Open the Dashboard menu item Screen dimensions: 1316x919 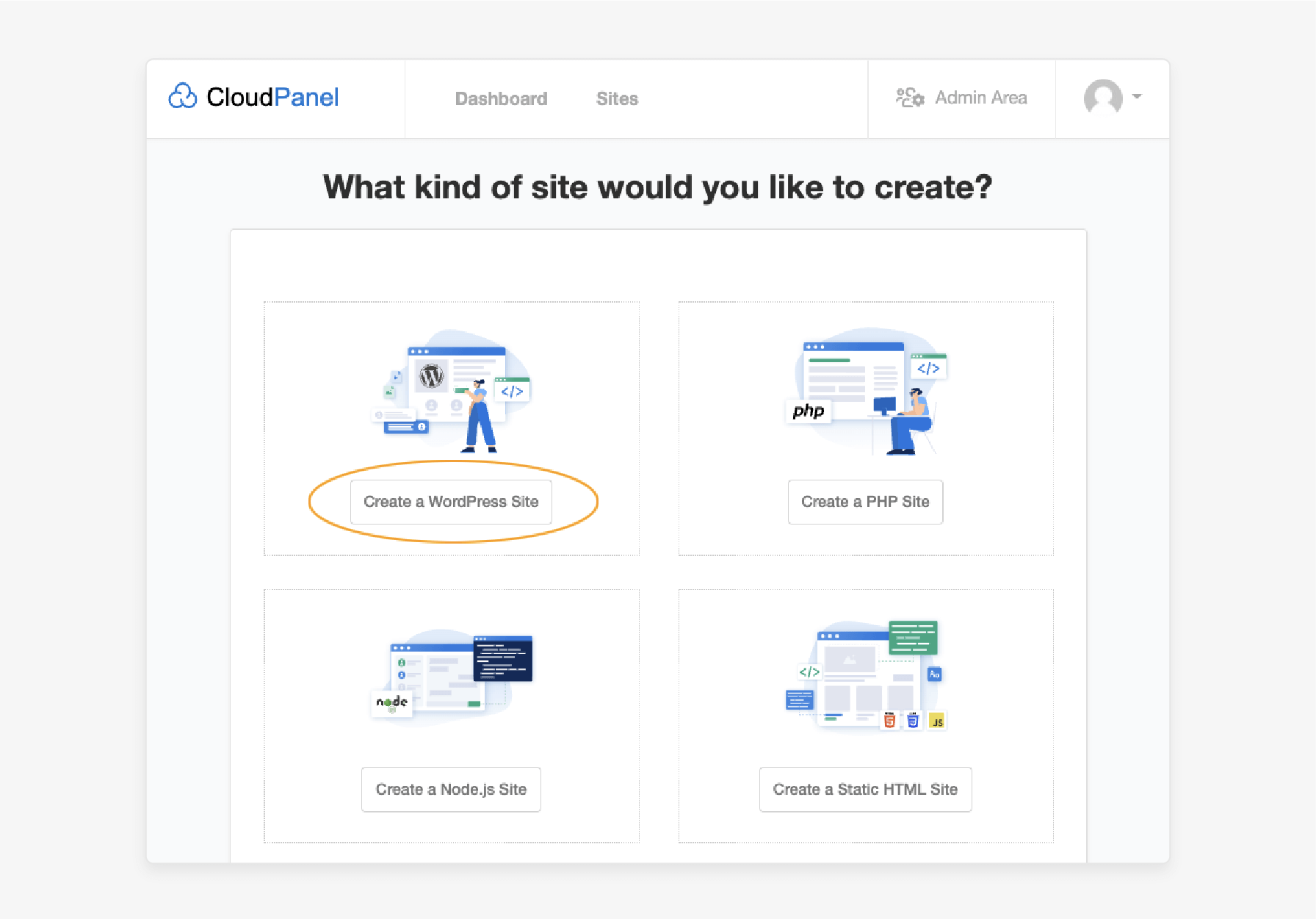click(x=502, y=98)
